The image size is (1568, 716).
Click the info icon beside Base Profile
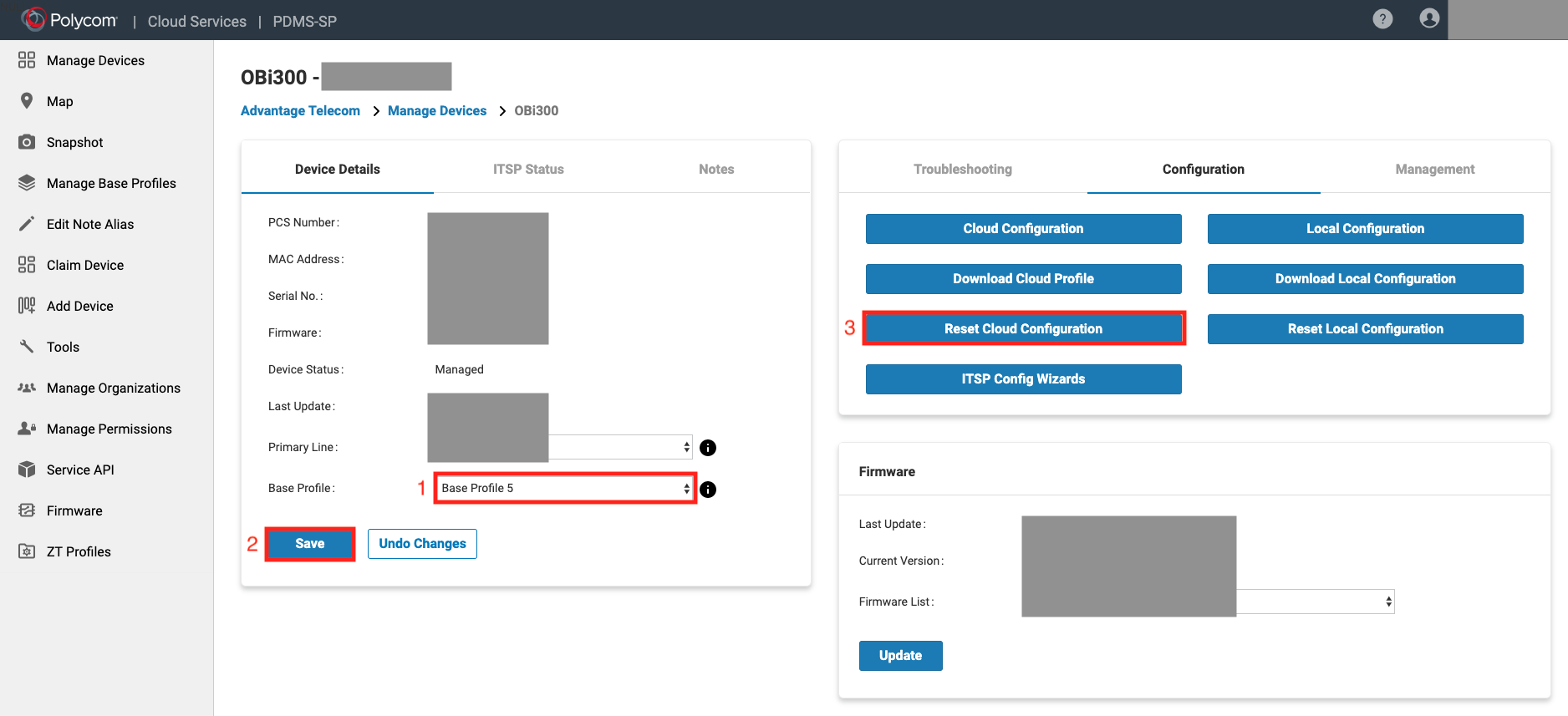click(x=708, y=490)
